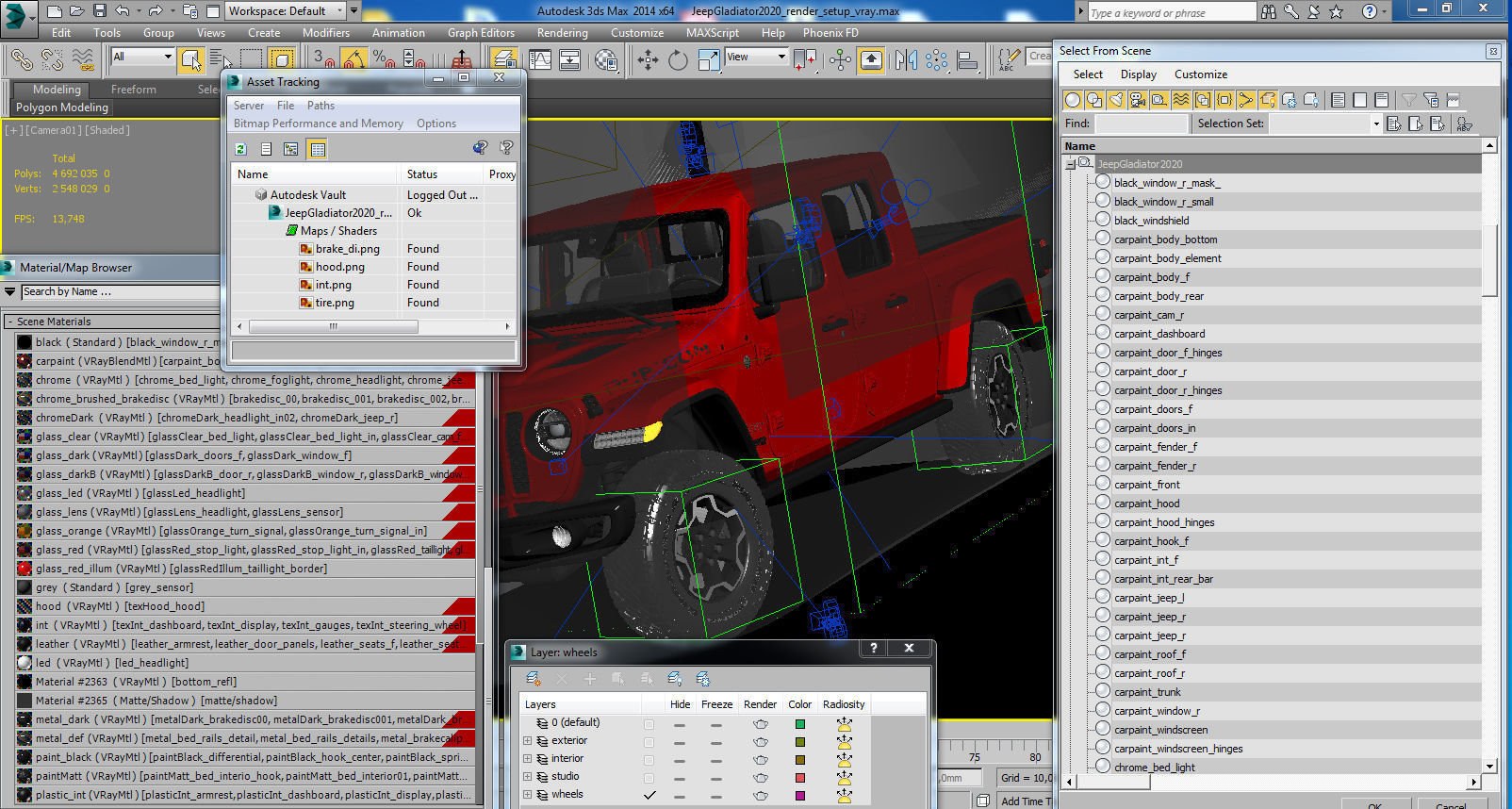Toggle Display Bone Objects filter in Select From Scene

point(1246,100)
